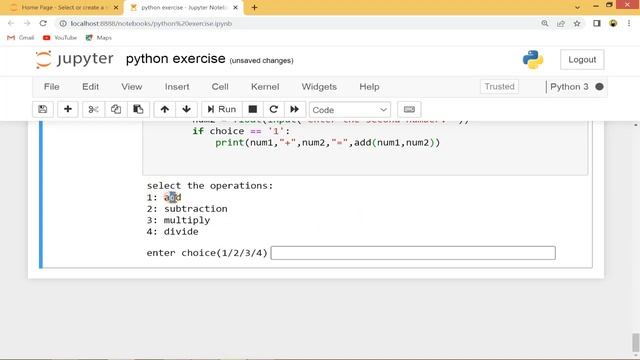Open the Widgets menu
The height and width of the screenshot is (360, 640).
point(319,87)
